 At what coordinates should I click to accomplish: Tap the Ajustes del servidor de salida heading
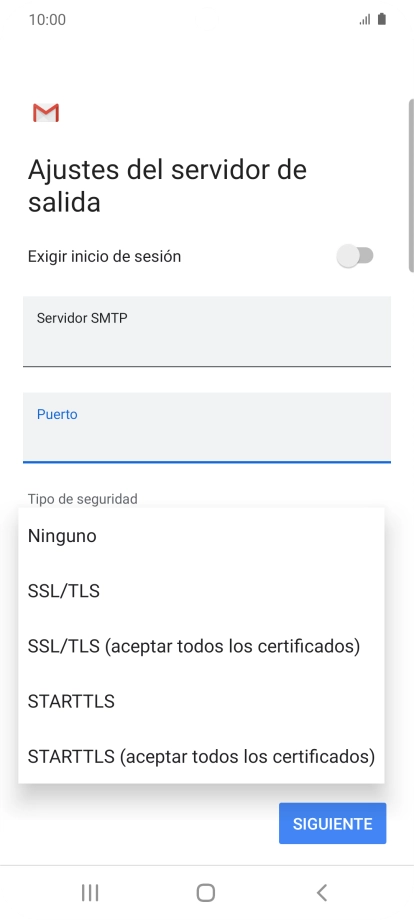click(167, 185)
